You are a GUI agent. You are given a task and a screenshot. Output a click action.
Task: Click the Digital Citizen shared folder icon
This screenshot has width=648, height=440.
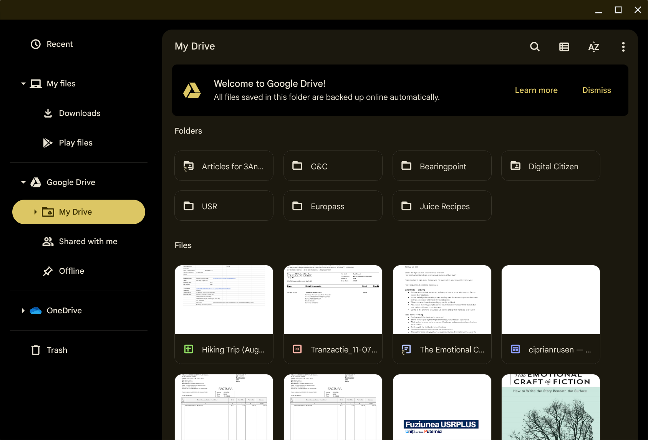point(515,166)
